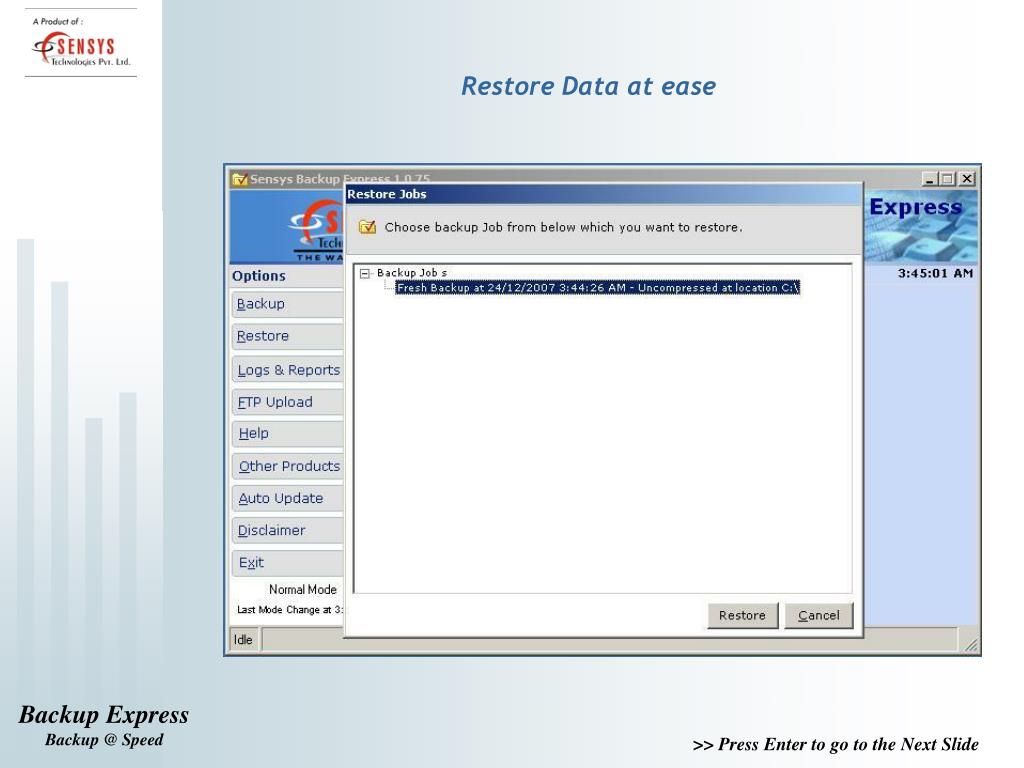Click the Last Mode Change text
The height and width of the screenshot is (768, 1024).
pos(289,610)
